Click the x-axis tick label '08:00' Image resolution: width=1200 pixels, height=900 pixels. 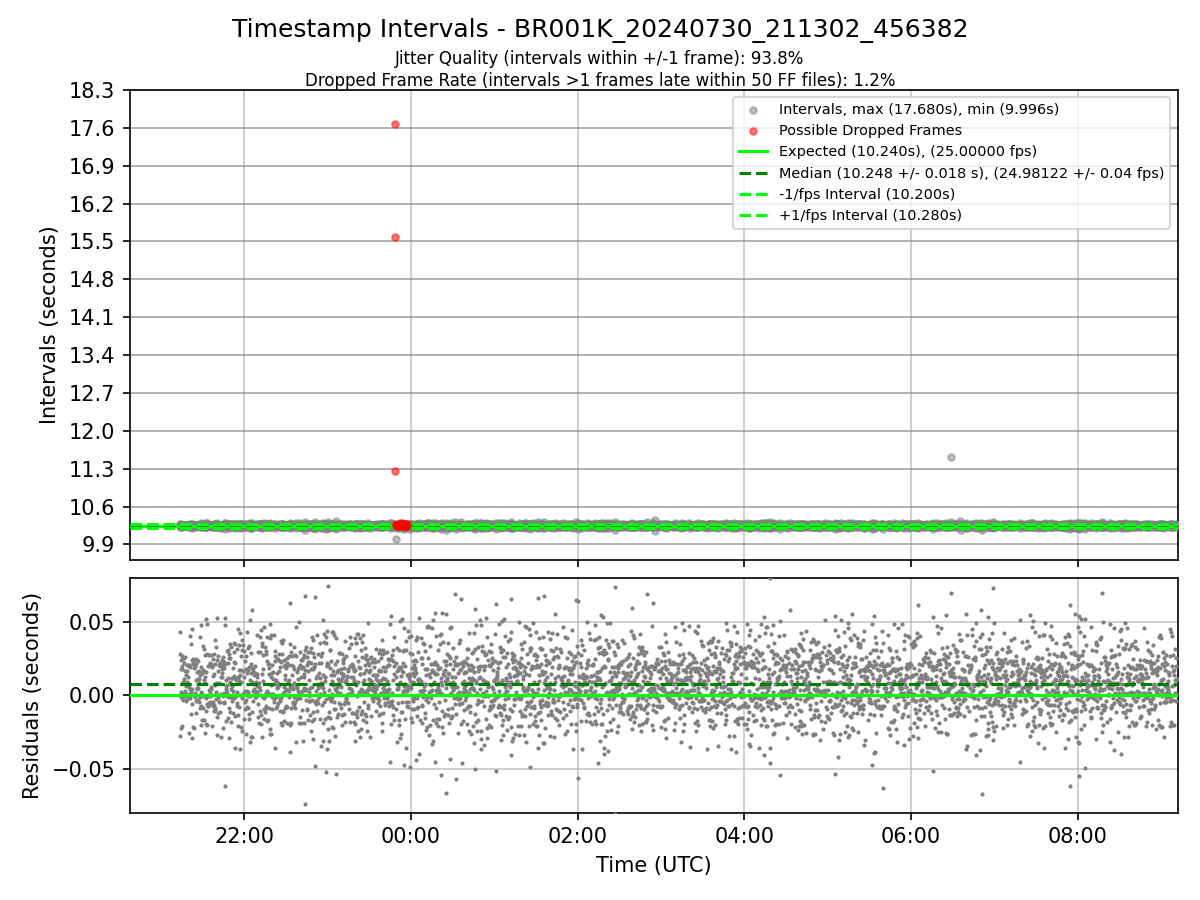pyautogui.click(x=1077, y=836)
